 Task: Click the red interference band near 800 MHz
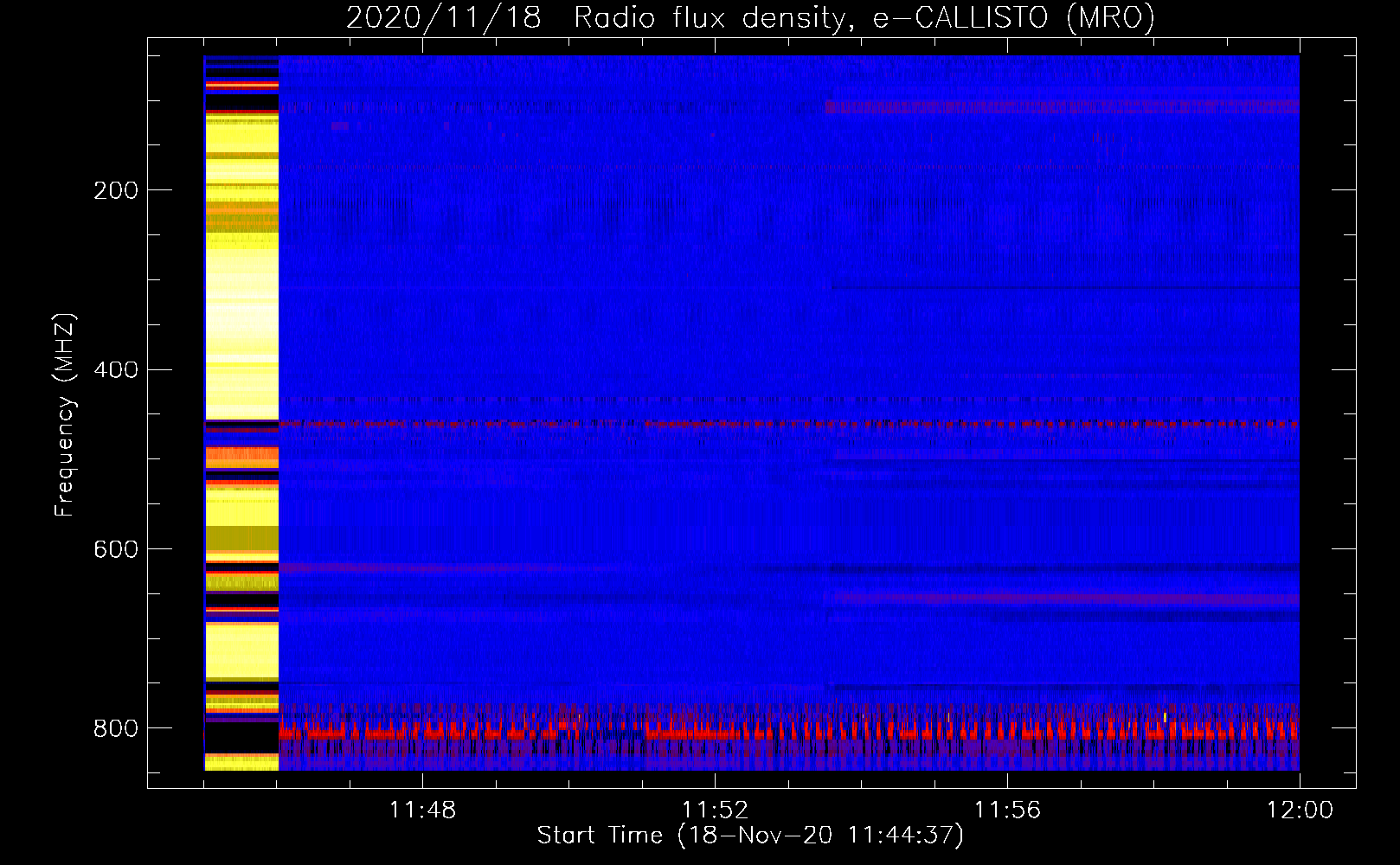tap(788, 733)
